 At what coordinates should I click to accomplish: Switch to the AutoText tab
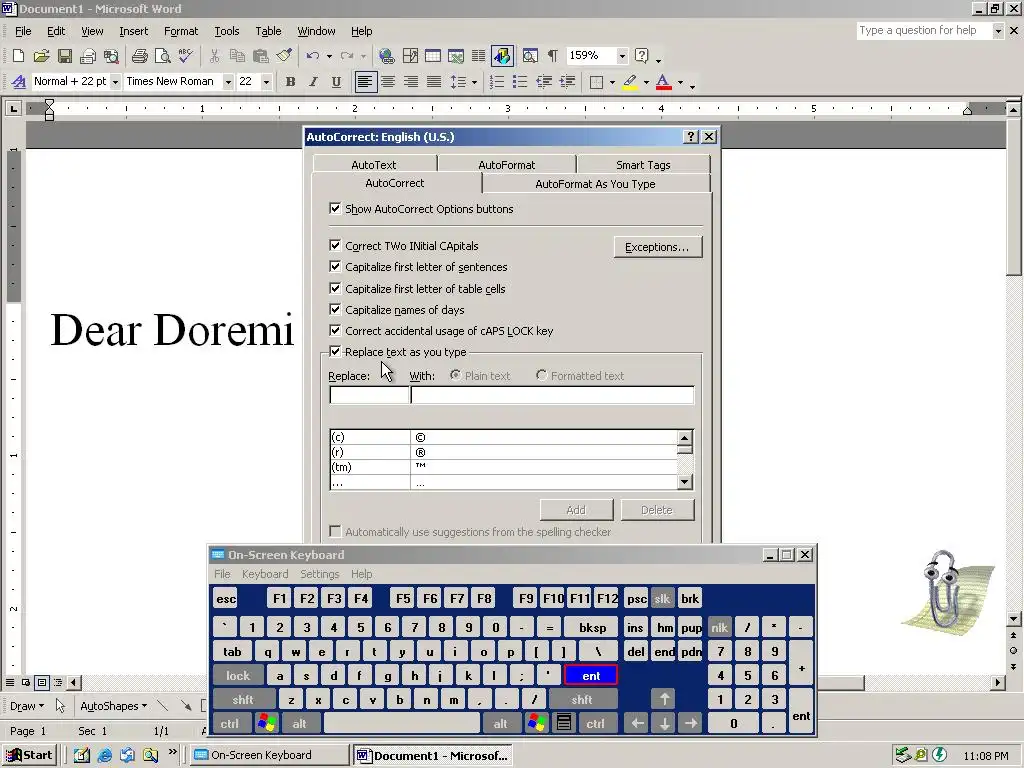point(374,165)
